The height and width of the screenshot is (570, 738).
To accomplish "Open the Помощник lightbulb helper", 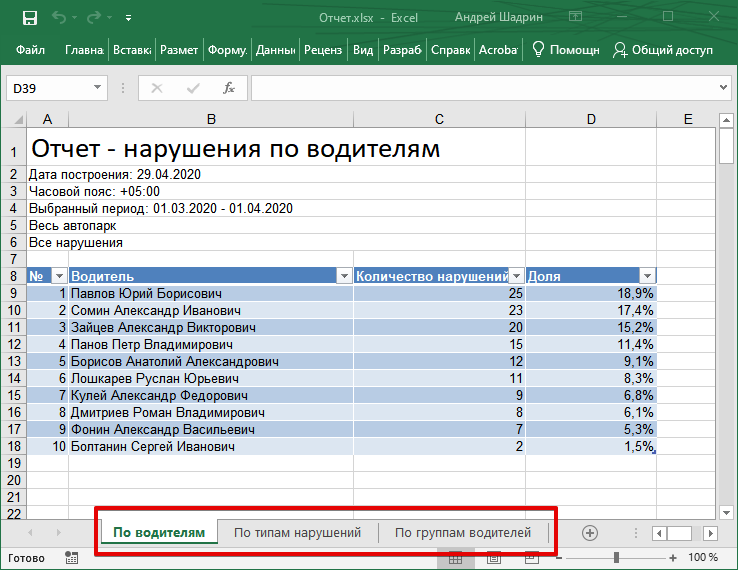I will [565, 49].
